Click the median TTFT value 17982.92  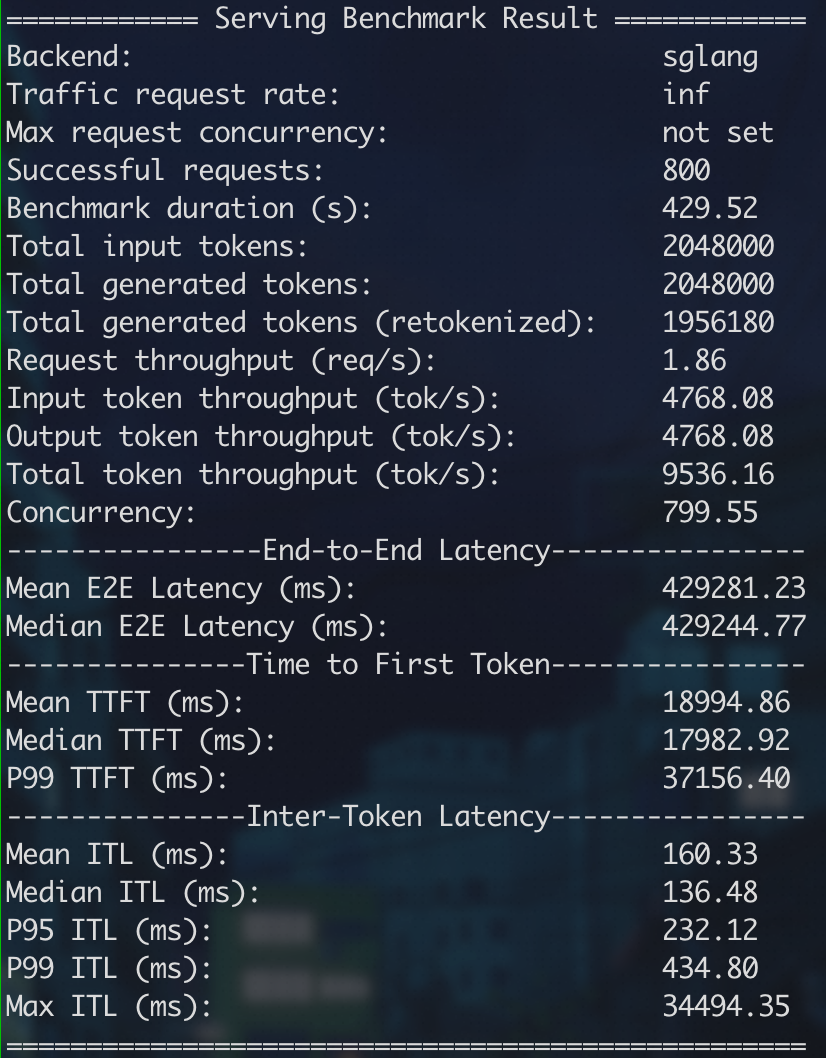[726, 741]
